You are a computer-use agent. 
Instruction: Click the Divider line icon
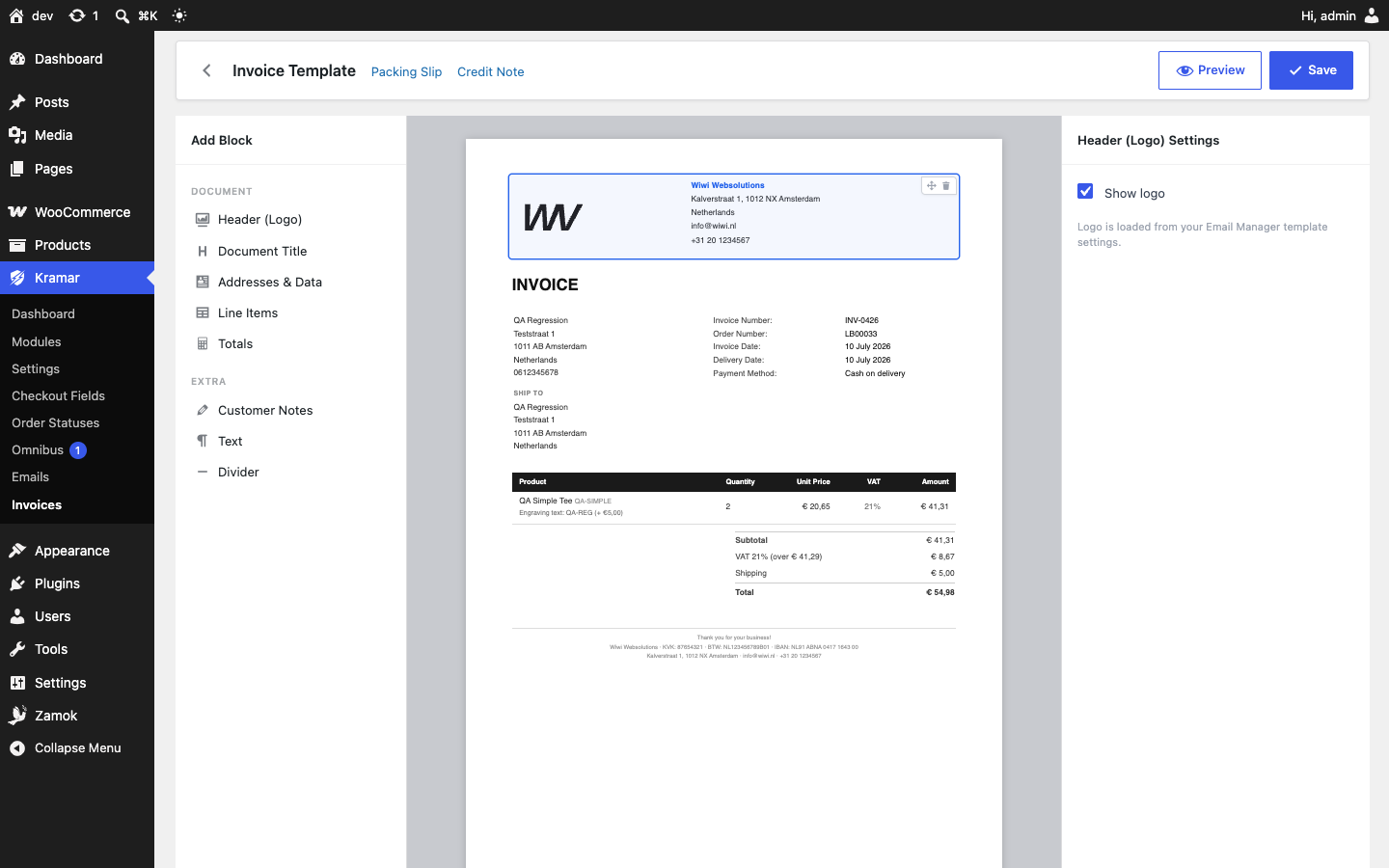coord(203,472)
